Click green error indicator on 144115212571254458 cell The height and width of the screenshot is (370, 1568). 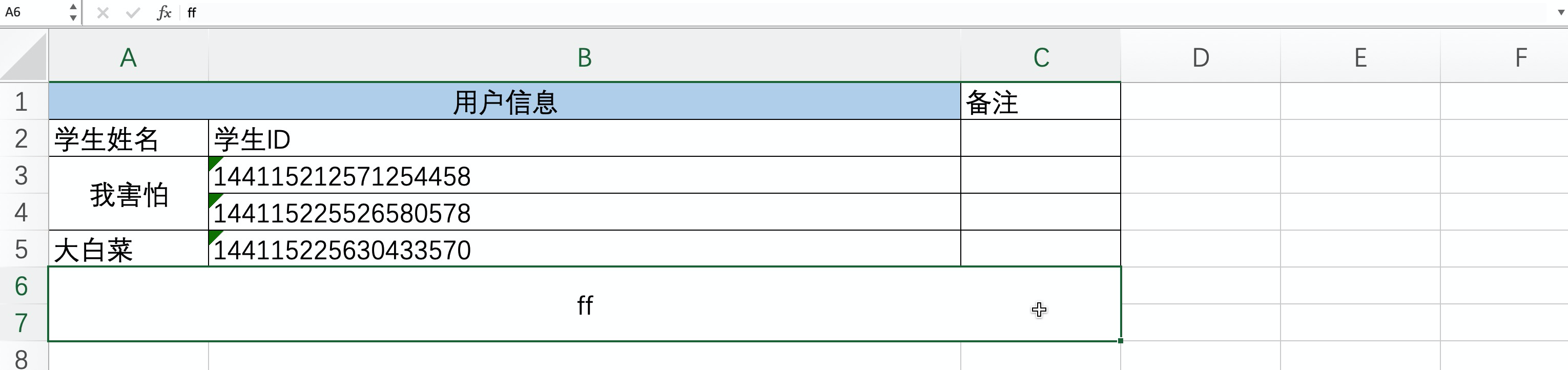point(214,162)
